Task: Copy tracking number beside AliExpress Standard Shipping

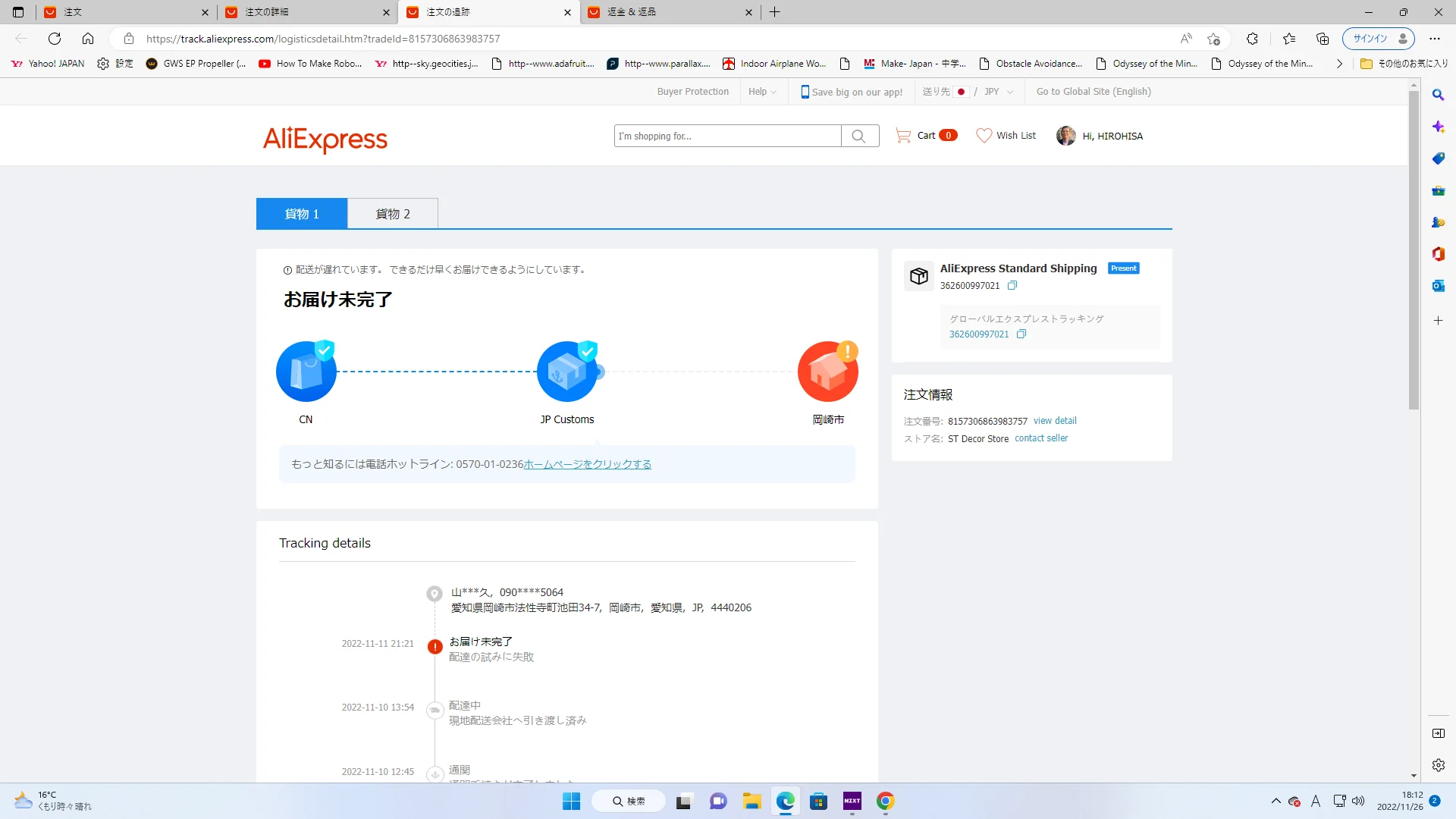Action: [1012, 286]
